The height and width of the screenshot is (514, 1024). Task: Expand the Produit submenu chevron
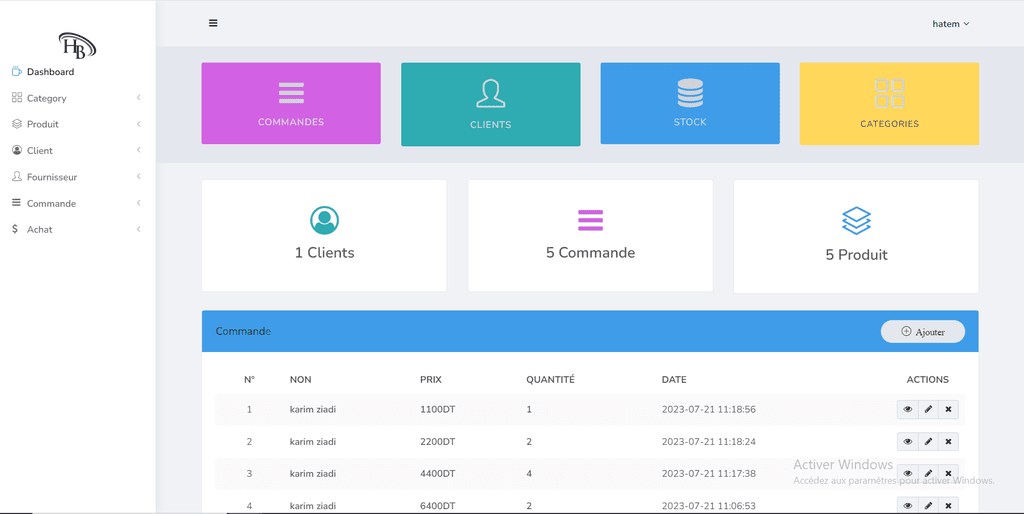coord(138,123)
